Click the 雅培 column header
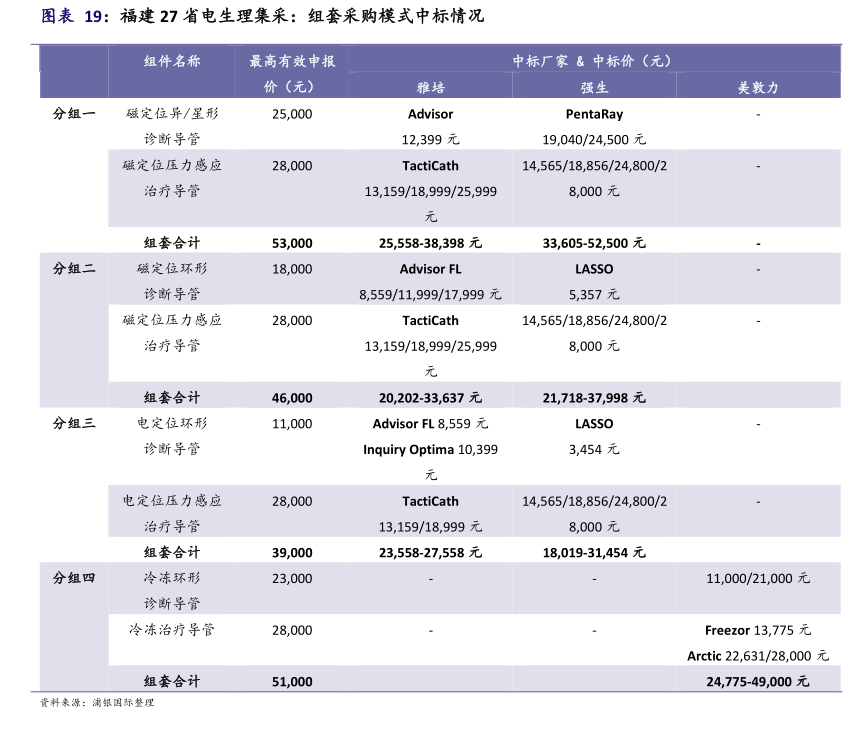Screen dimensions: 861x740 tap(430, 87)
